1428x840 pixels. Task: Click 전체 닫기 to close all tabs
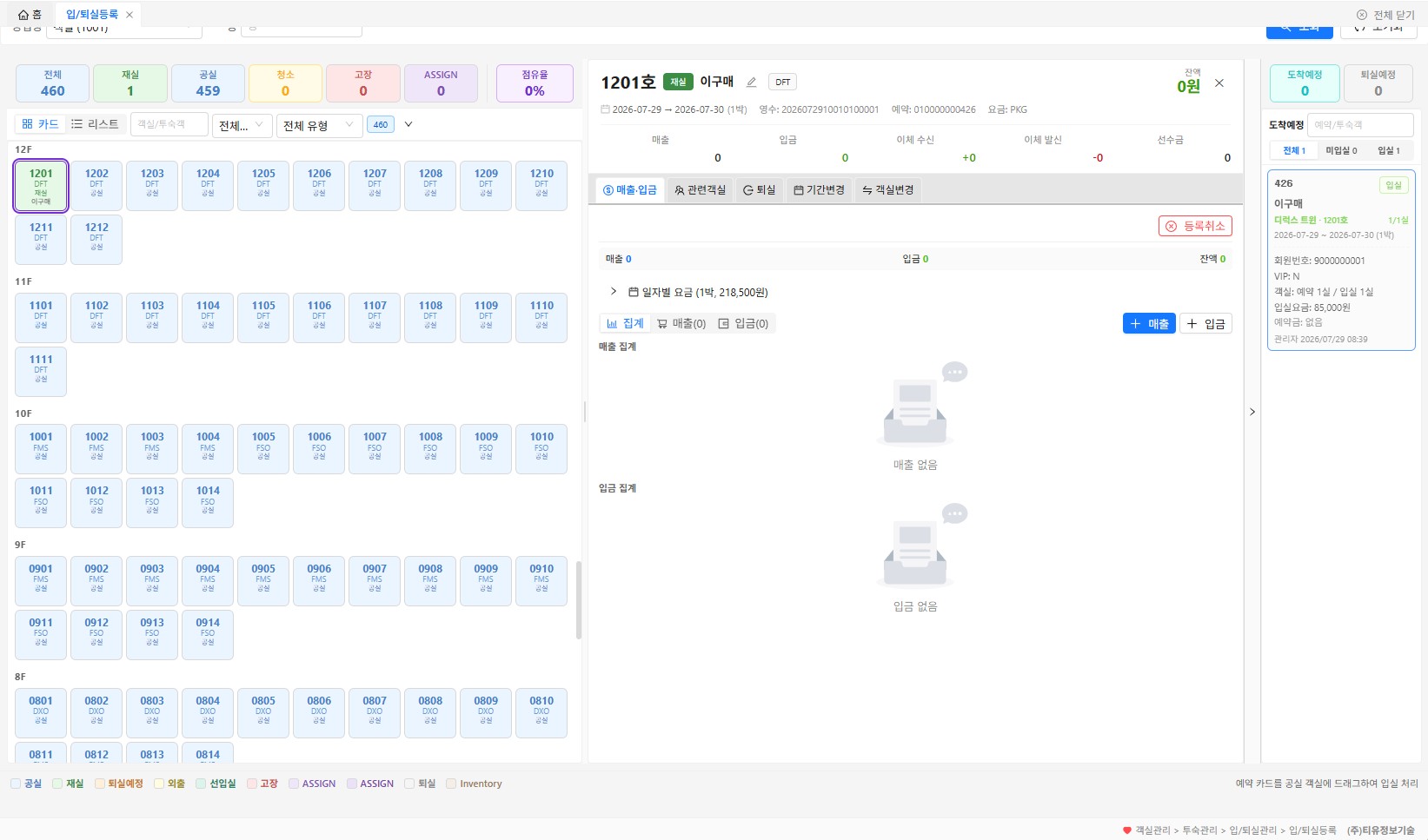pos(1385,15)
